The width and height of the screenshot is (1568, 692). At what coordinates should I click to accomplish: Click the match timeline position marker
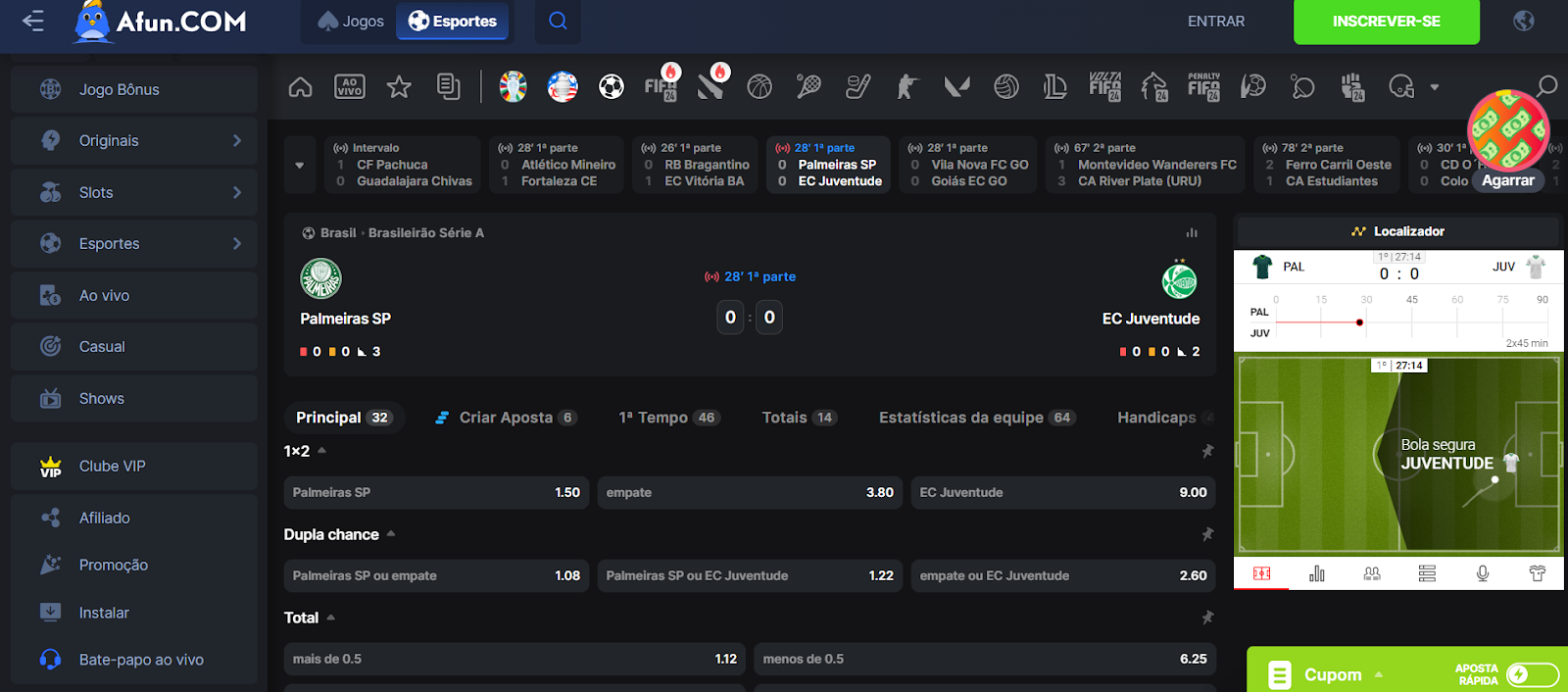[1359, 322]
